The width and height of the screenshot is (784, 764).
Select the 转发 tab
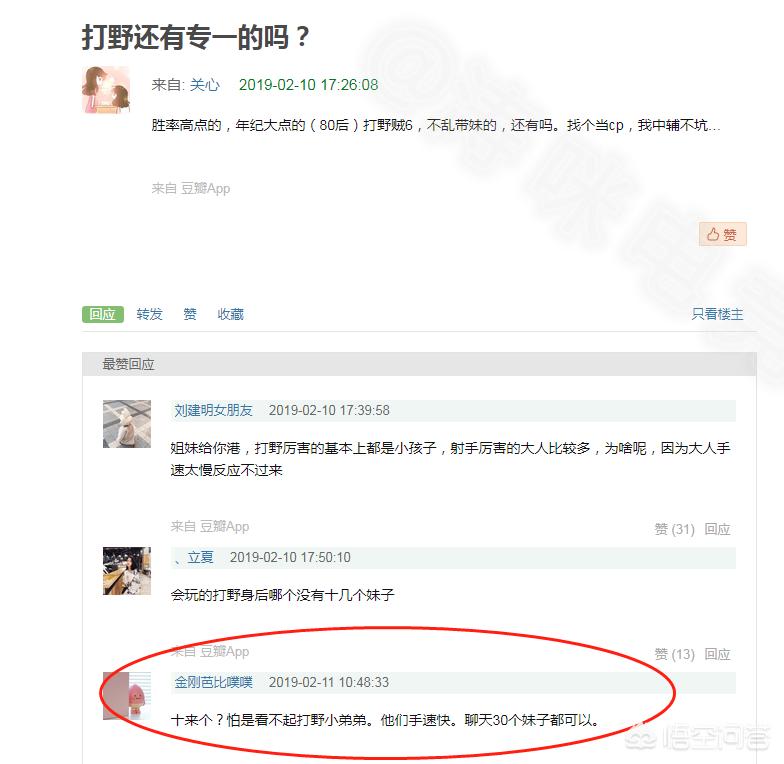pos(150,314)
